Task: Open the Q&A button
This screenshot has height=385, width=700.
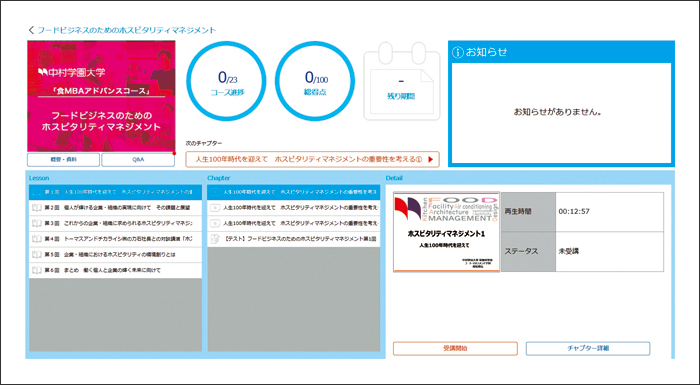Action: click(138, 159)
